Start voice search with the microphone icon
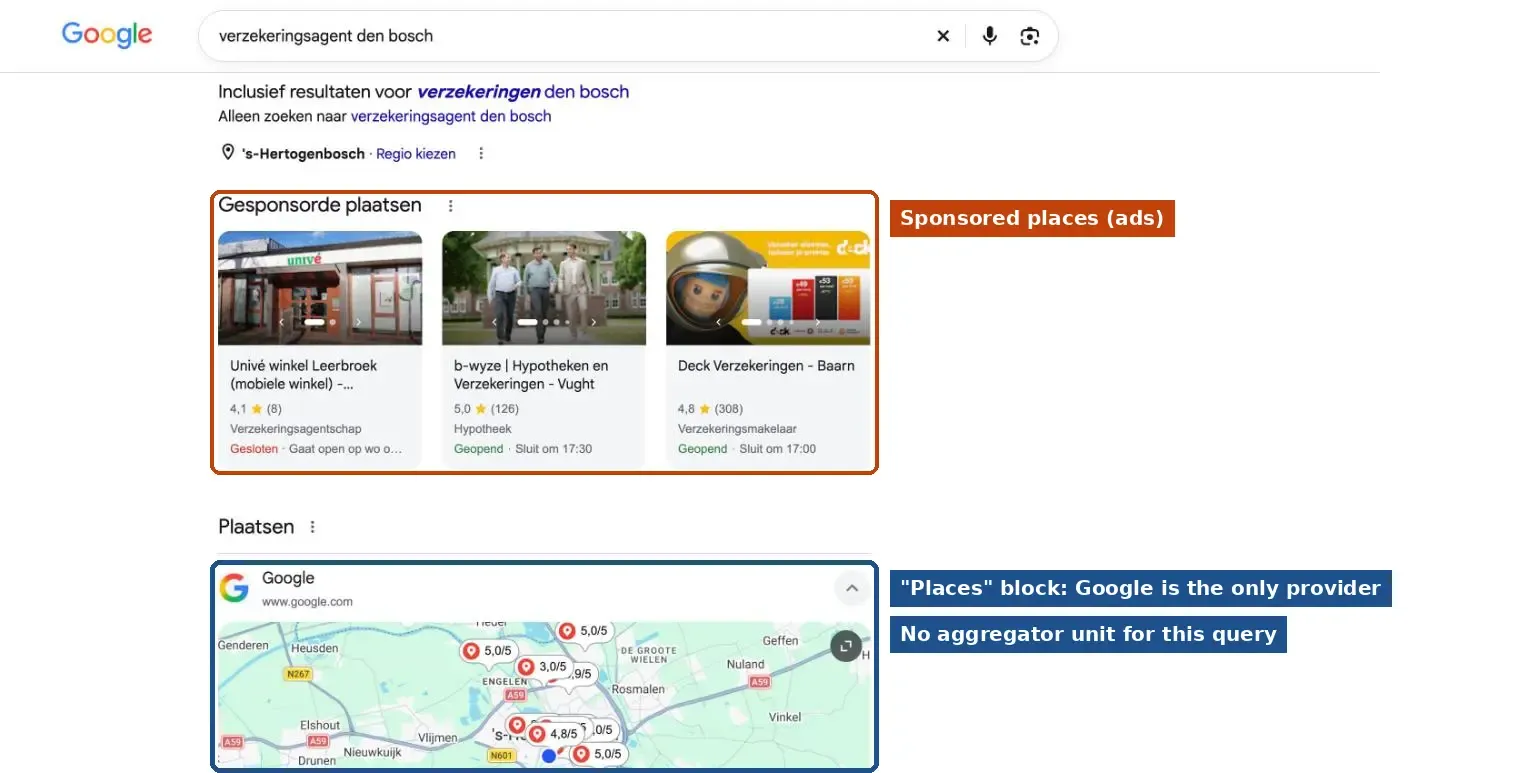Image resolution: width=1536 pixels, height=773 pixels. [x=989, y=36]
